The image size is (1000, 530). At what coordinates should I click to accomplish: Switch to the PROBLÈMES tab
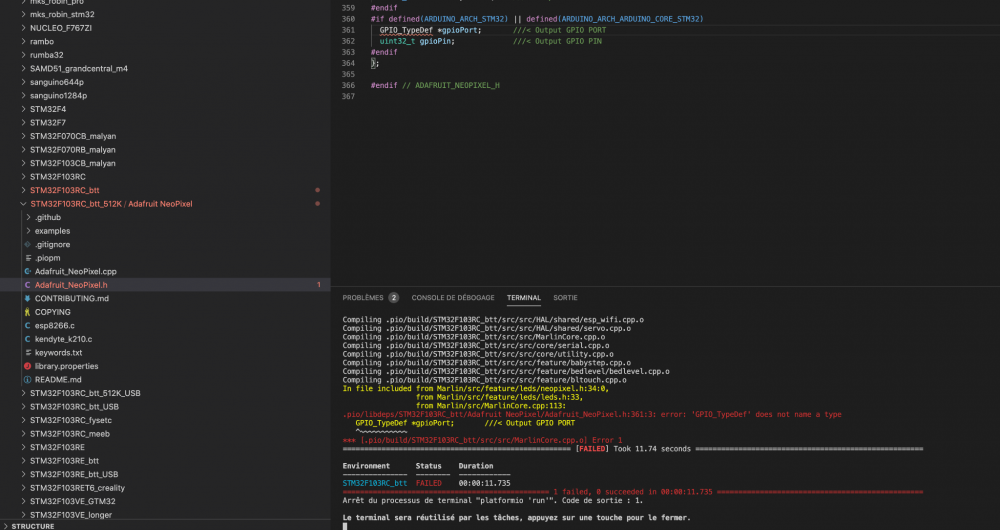point(363,298)
